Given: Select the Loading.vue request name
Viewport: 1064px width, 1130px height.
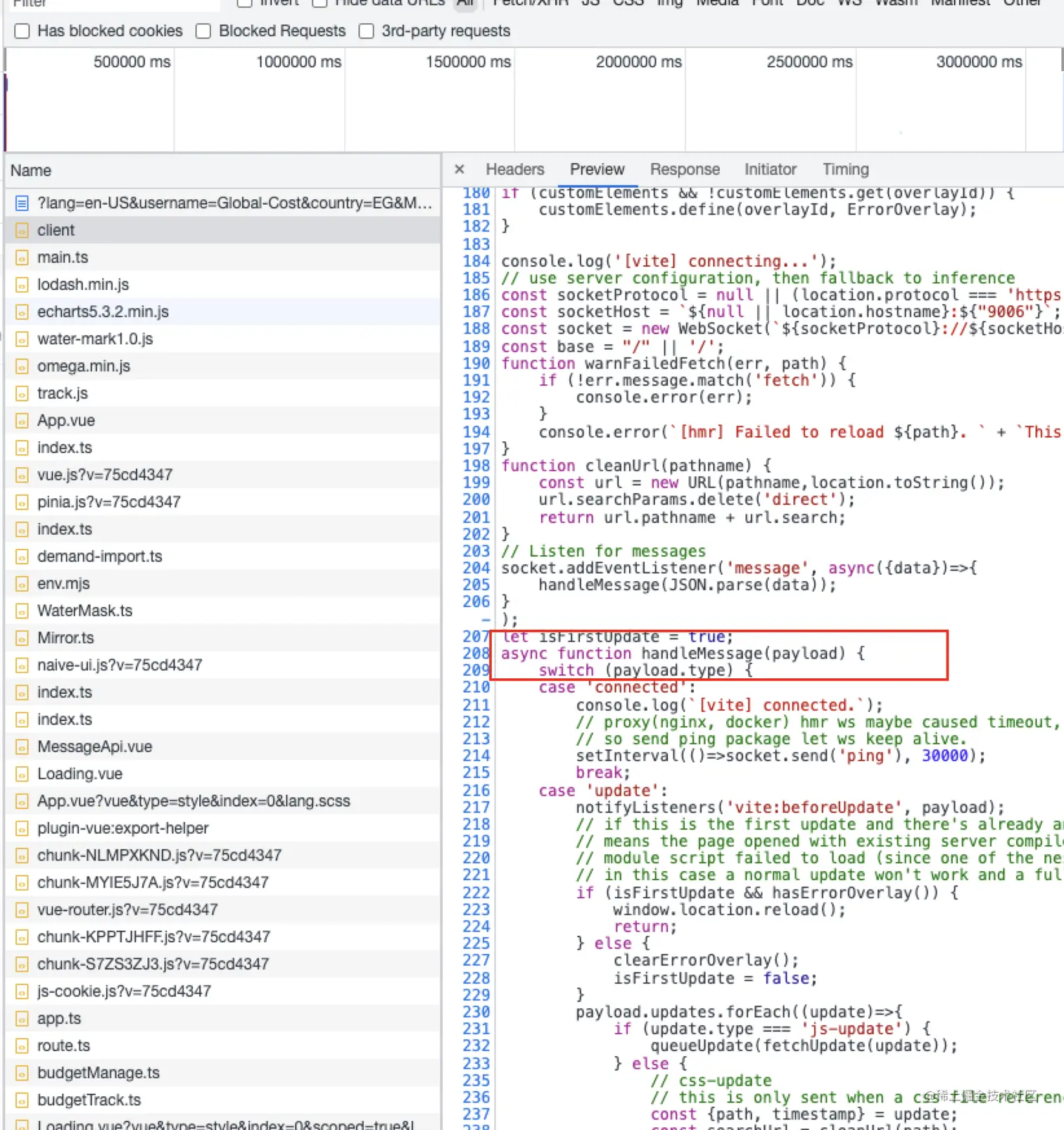Looking at the screenshot, I should pos(80,774).
